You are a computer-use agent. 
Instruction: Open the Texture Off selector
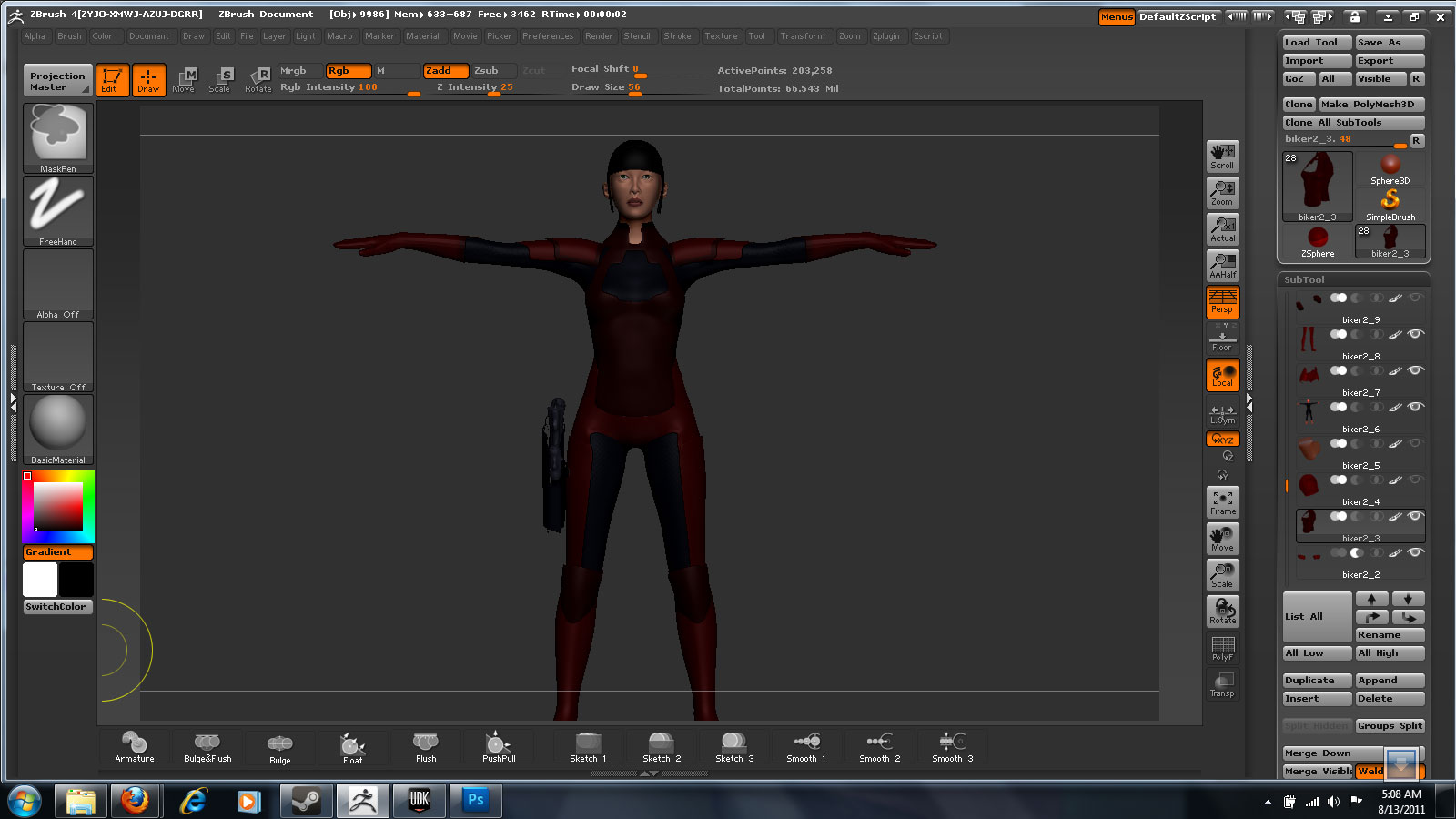58,357
